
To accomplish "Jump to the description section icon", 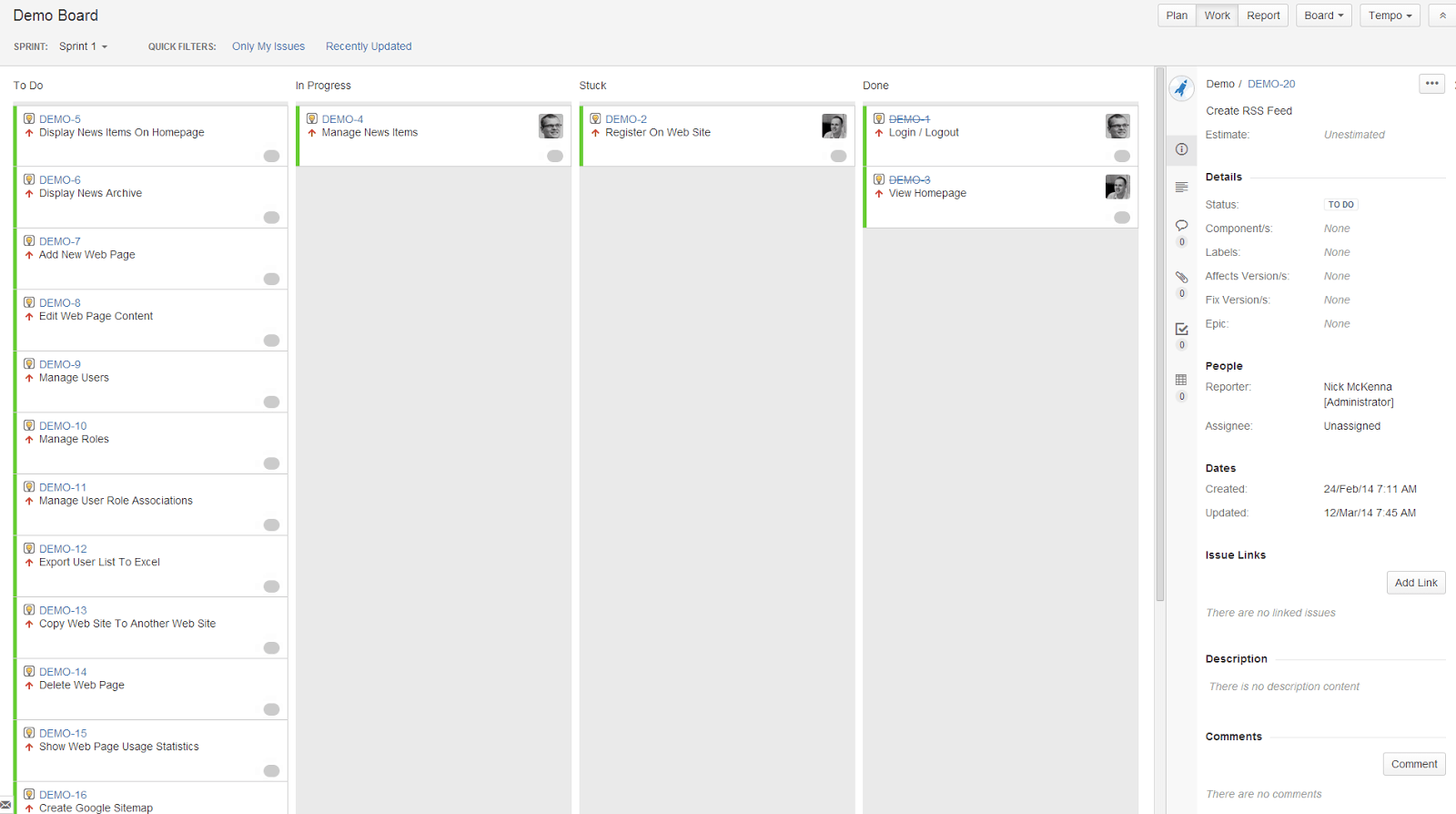I will tap(1181, 188).
